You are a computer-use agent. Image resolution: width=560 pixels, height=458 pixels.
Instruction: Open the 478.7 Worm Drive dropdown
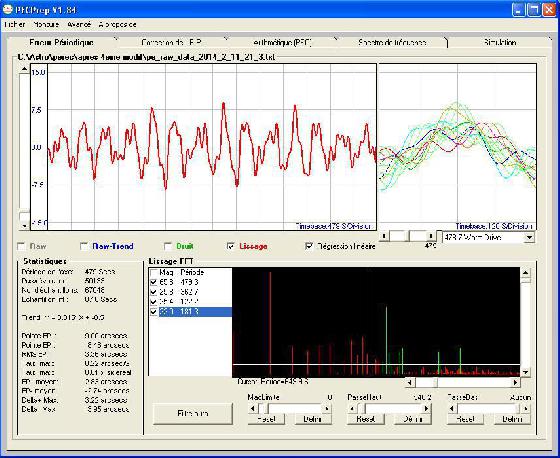[530, 237]
